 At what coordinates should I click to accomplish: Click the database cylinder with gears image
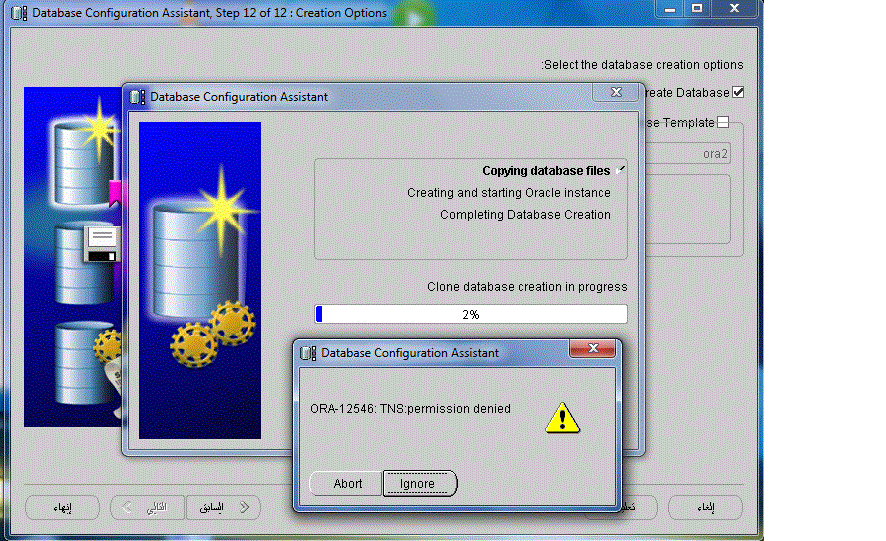click(200, 280)
